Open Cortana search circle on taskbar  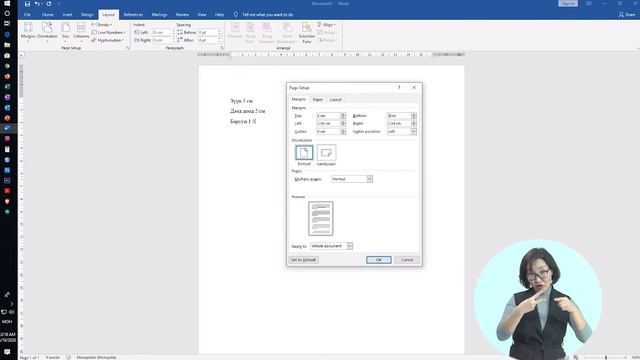coord(7,13)
